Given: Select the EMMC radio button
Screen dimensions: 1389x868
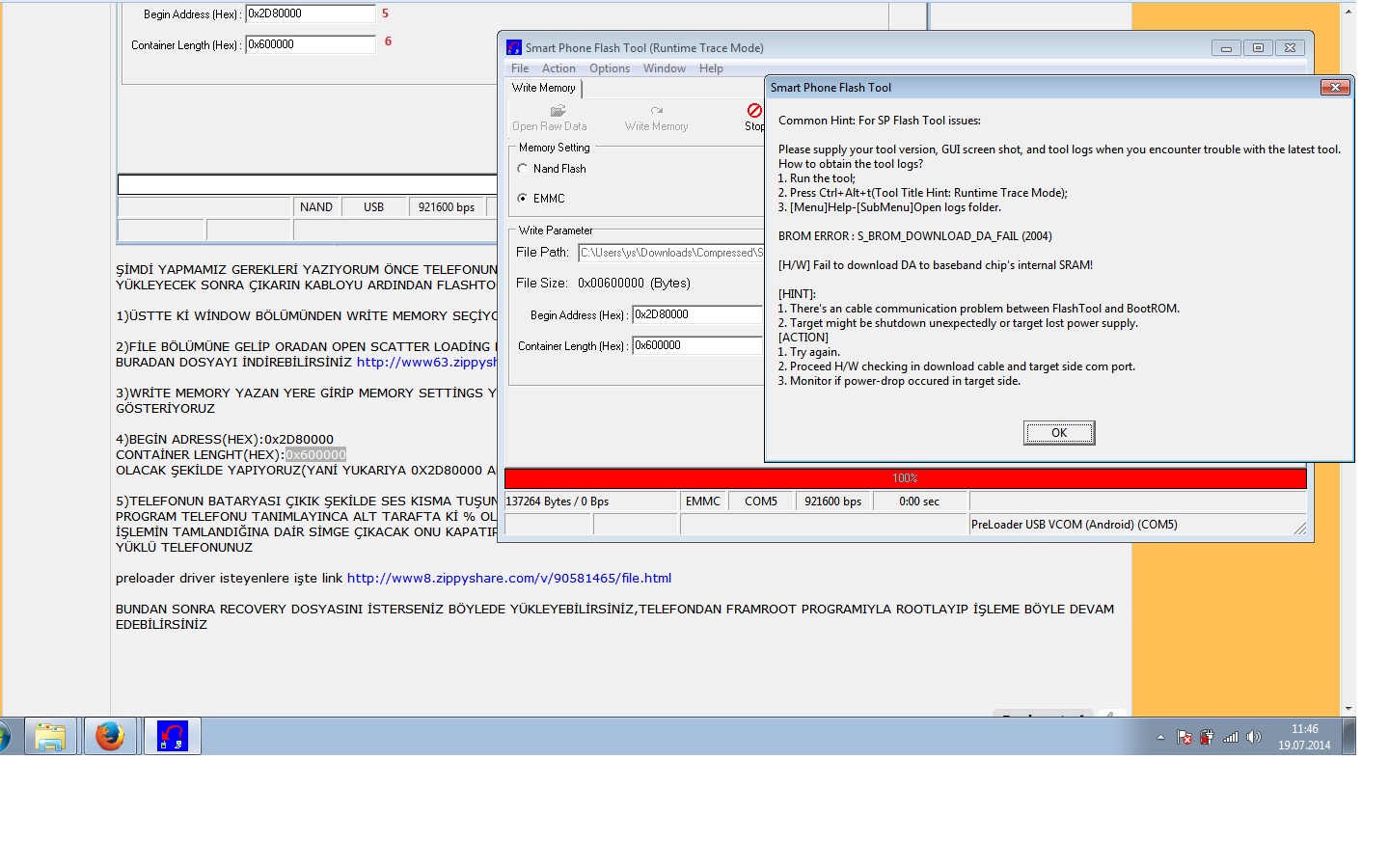Looking at the screenshot, I should click(x=523, y=199).
